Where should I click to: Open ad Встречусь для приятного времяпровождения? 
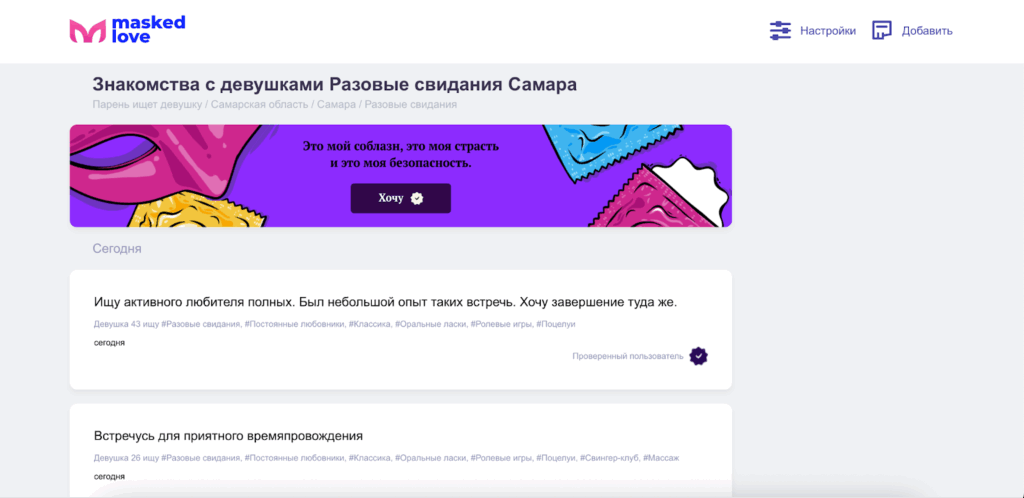[x=228, y=436]
